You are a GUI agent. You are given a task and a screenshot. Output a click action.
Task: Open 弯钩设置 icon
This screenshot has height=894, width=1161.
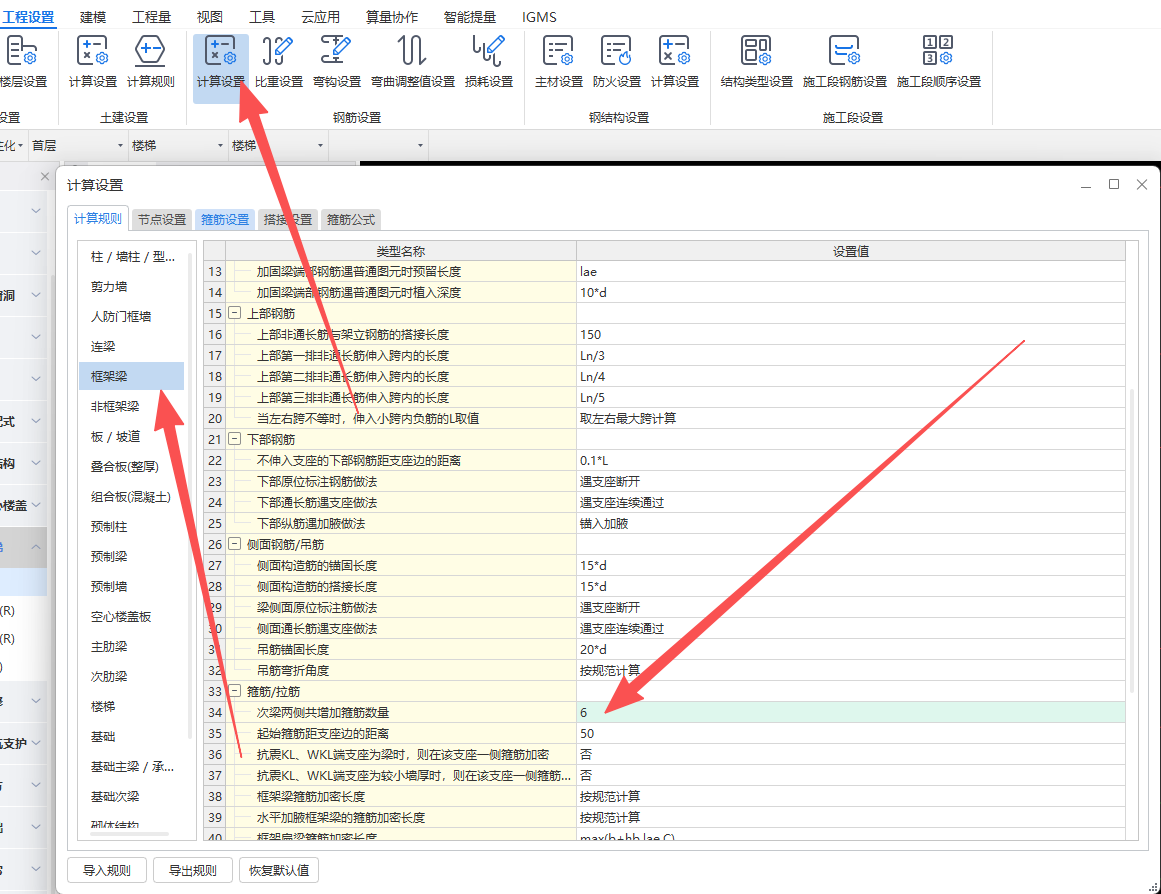coord(336,62)
